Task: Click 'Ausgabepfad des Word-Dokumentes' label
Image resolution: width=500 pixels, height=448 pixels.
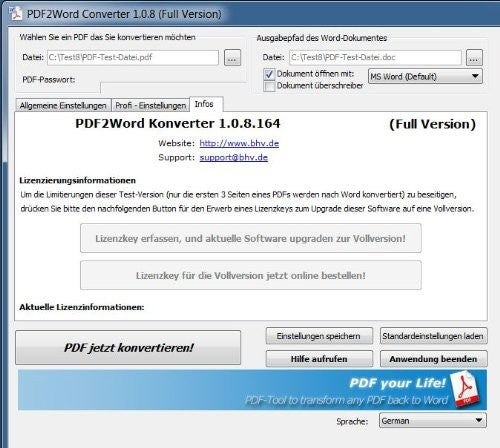Action: (x=322, y=38)
